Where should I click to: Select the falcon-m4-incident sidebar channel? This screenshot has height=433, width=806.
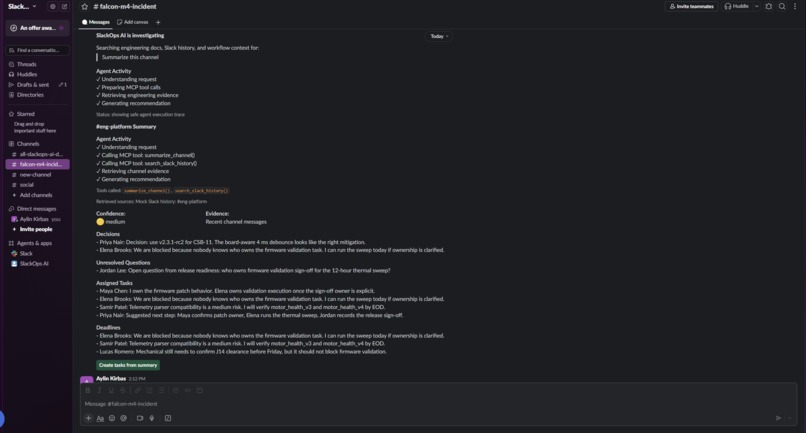click(x=37, y=165)
